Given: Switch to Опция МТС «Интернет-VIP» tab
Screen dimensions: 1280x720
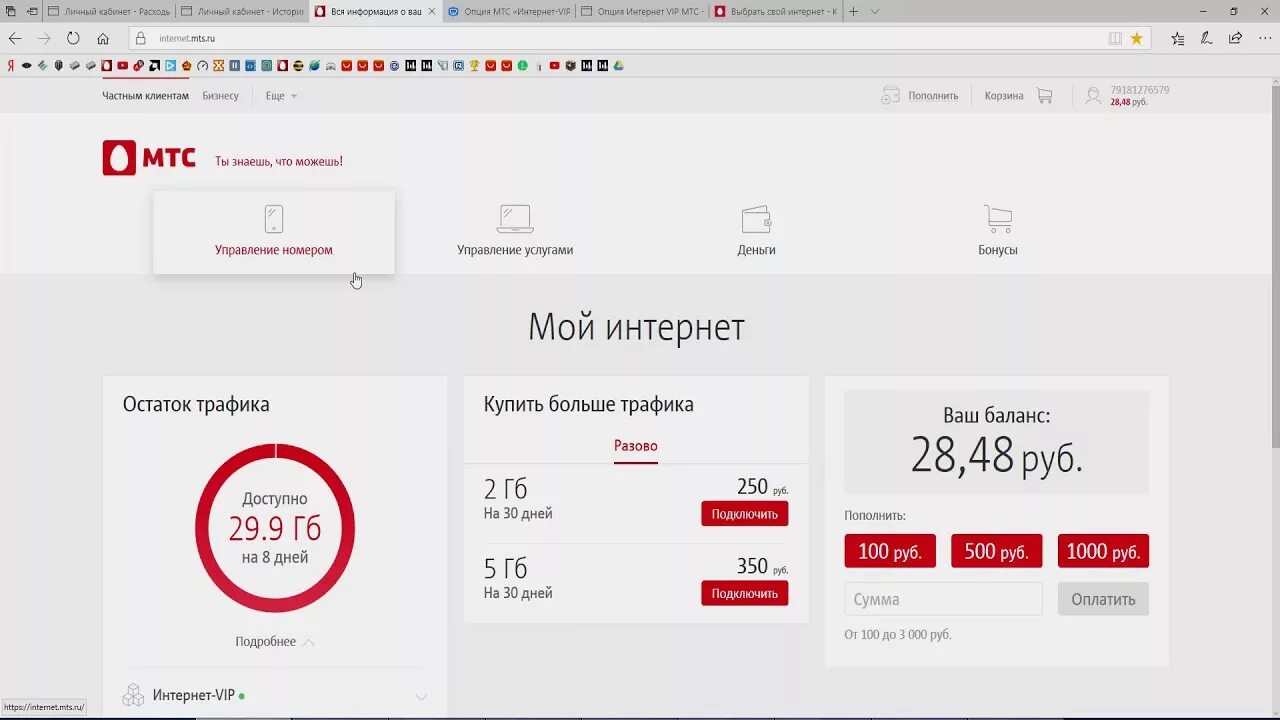Looking at the screenshot, I should point(507,12).
